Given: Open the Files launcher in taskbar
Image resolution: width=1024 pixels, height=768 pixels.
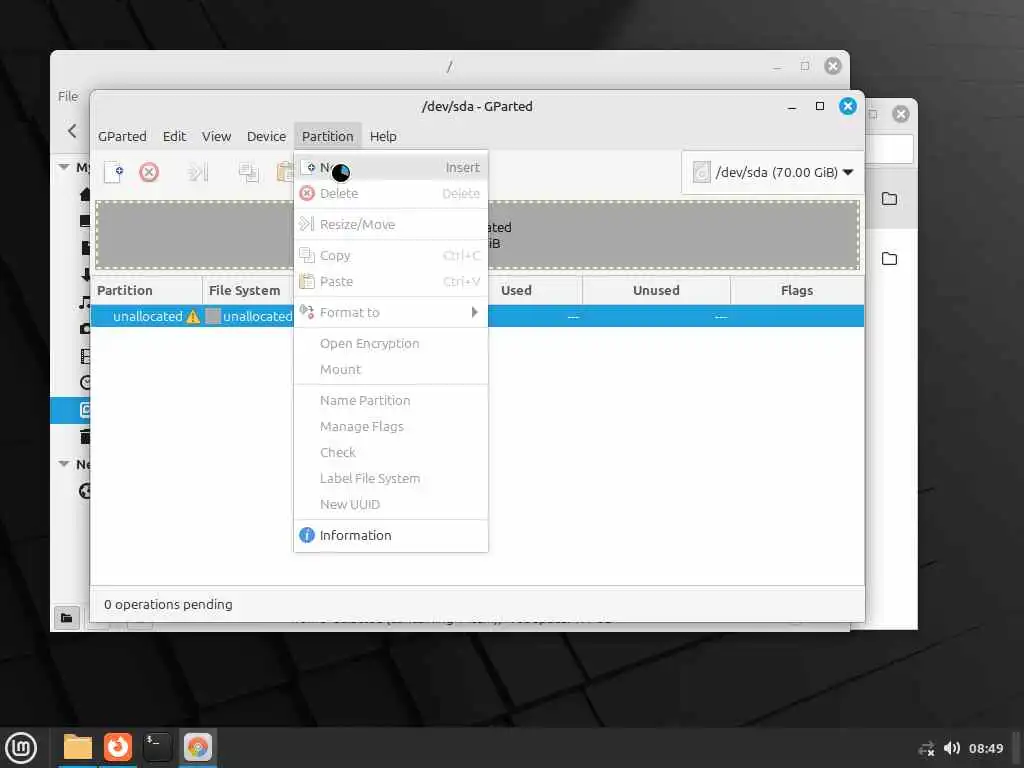Looking at the screenshot, I should tap(78, 747).
